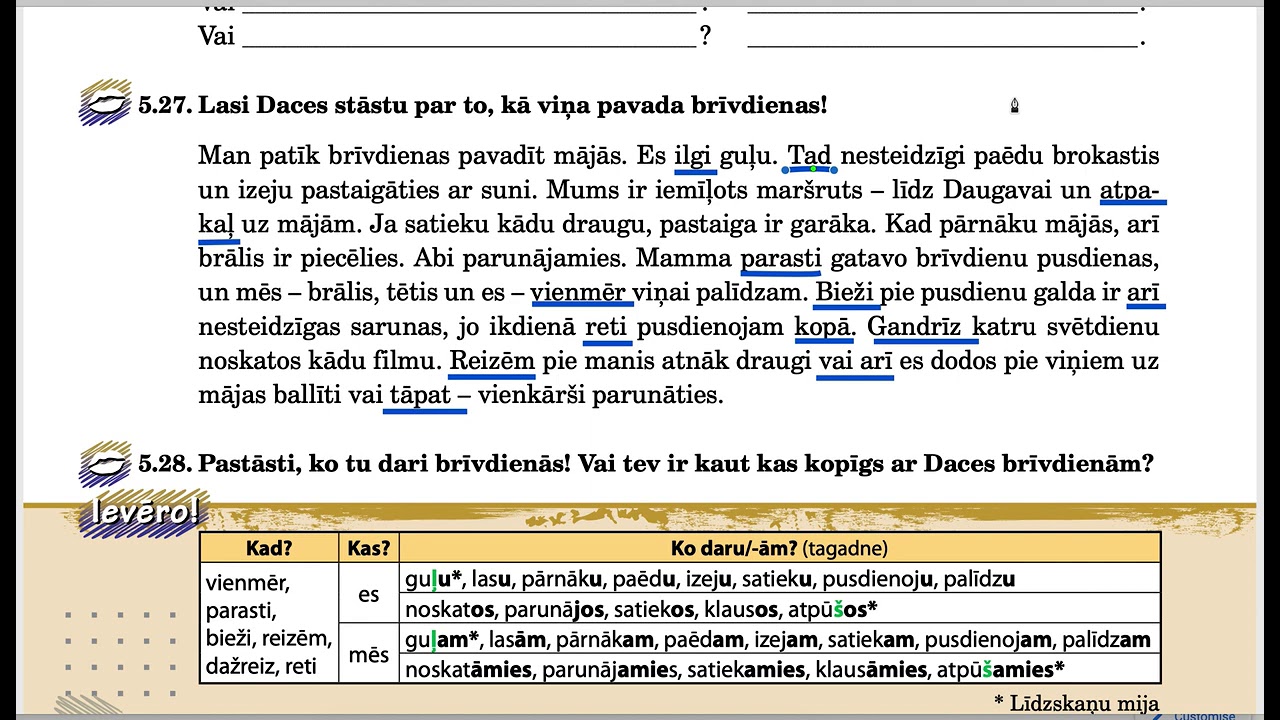Click the 'Kad?' table header
Image resolution: width=1280 pixels, height=720 pixels.
[269, 548]
